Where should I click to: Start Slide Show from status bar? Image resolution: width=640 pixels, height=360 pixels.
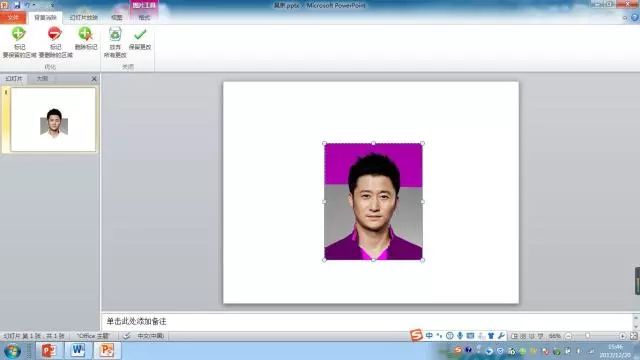point(541,336)
